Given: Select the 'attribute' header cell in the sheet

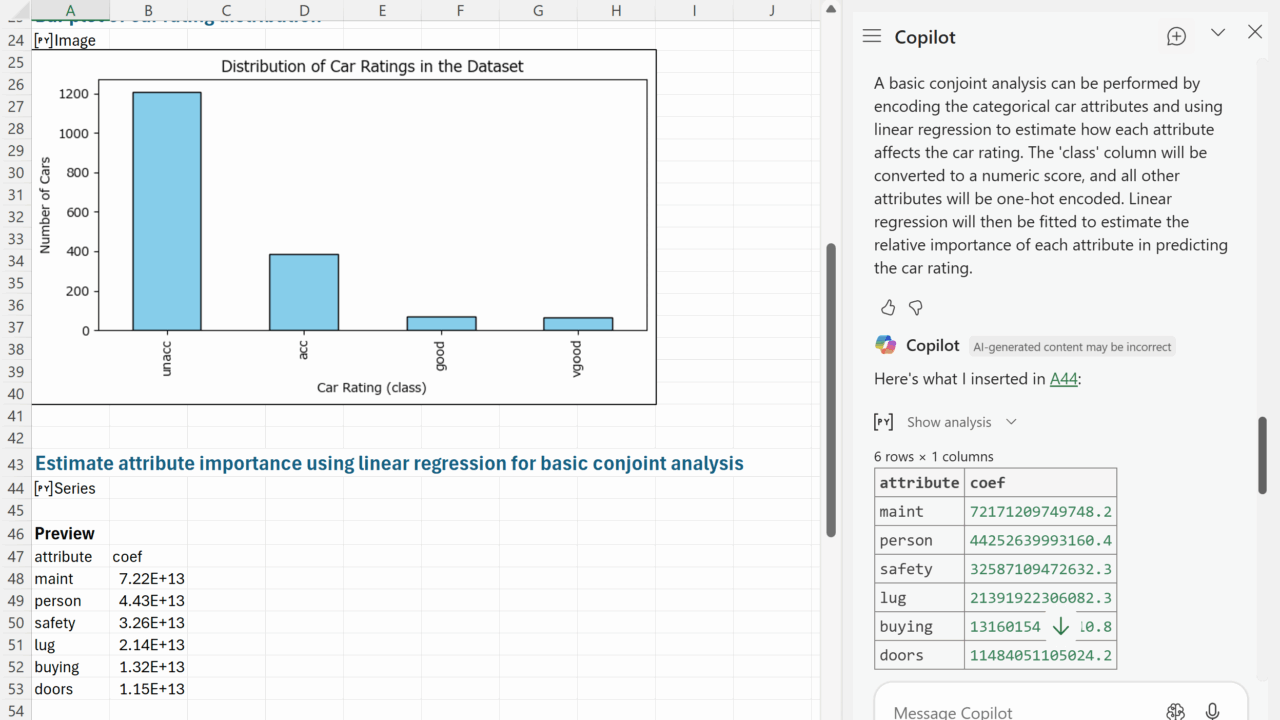Looking at the screenshot, I should point(70,557).
